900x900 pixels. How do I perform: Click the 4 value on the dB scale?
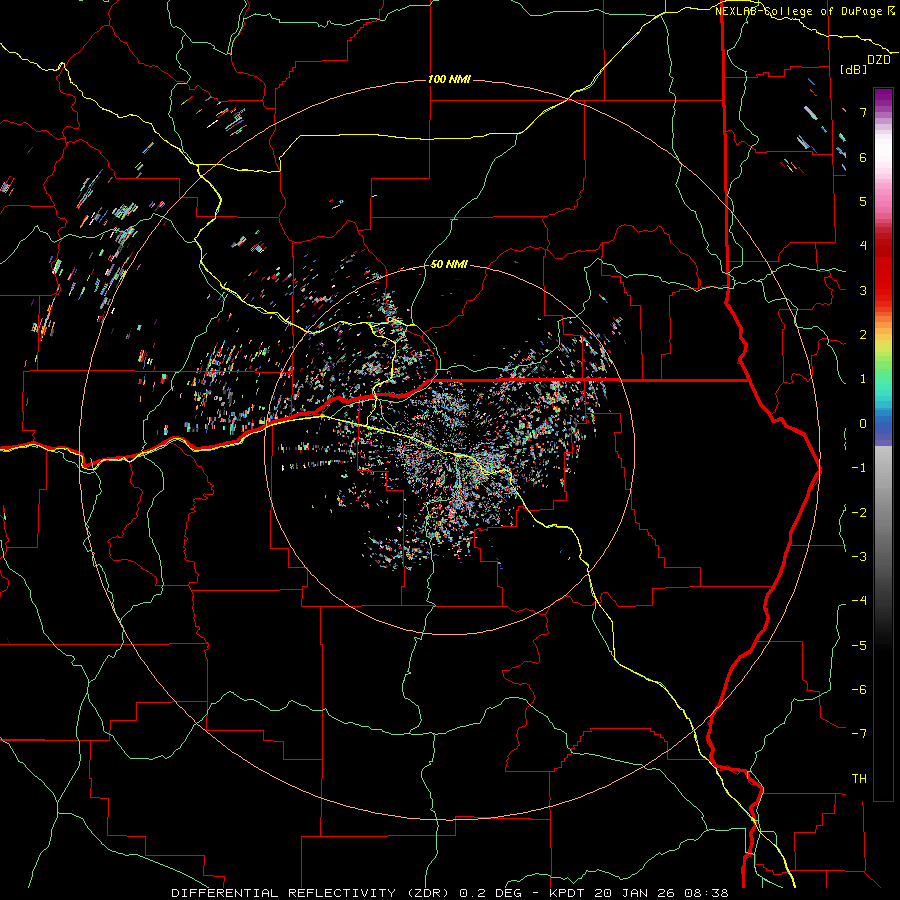click(x=863, y=245)
